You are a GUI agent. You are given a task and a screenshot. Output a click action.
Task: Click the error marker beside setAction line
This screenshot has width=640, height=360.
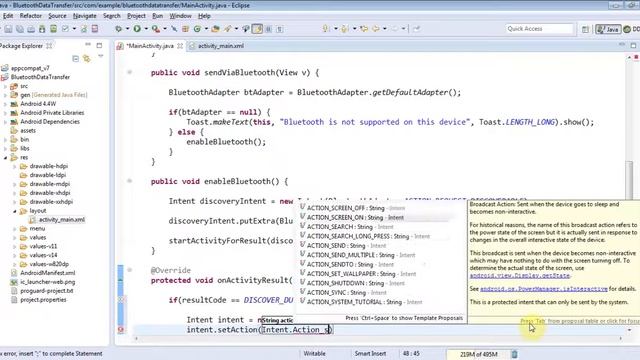121,329
